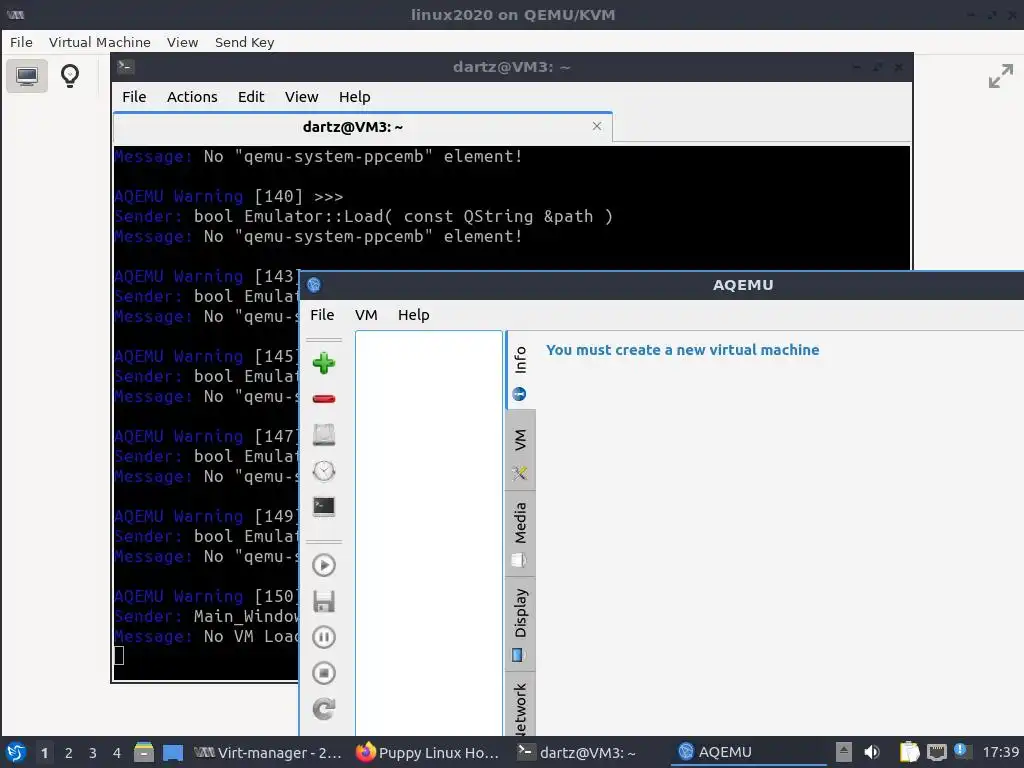This screenshot has width=1024, height=768.
Task: Click the empty virtual machine list in AQEMU
Action: click(x=429, y=533)
